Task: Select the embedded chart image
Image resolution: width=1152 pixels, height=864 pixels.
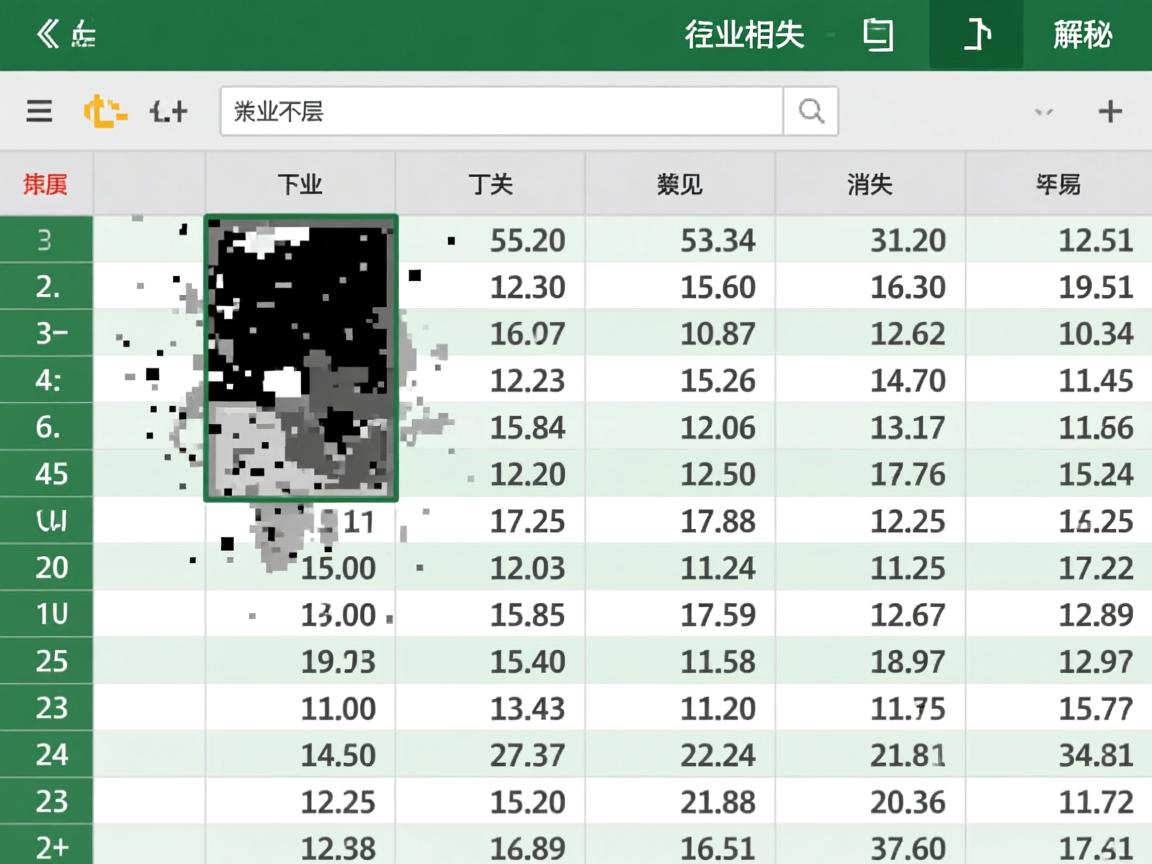Action: point(300,355)
